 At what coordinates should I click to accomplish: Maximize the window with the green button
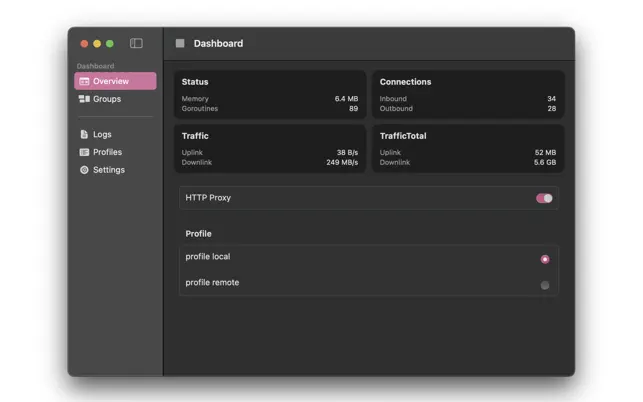tap(110, 44)
